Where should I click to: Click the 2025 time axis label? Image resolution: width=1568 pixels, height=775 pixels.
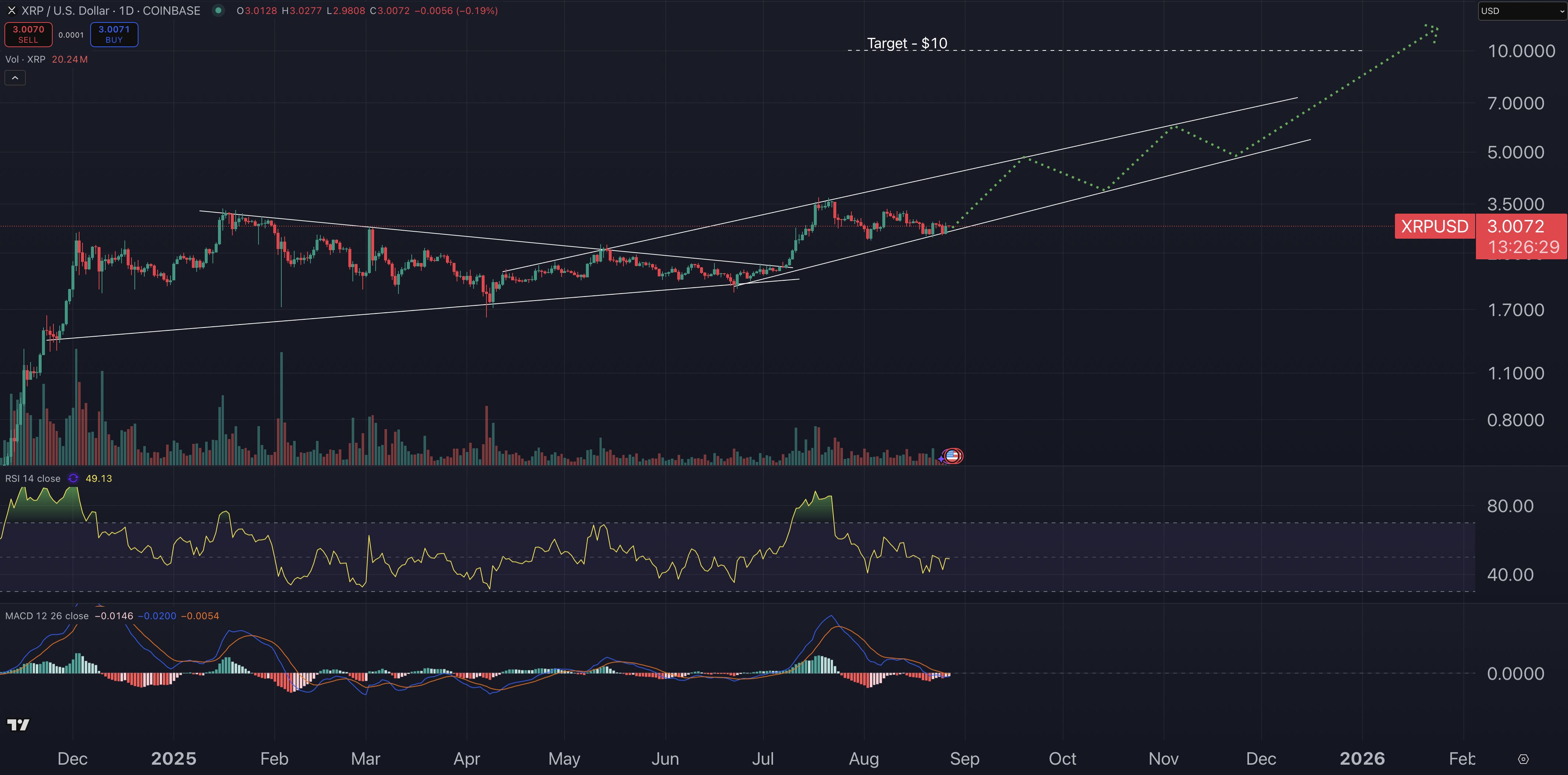[x=173, y=758]
